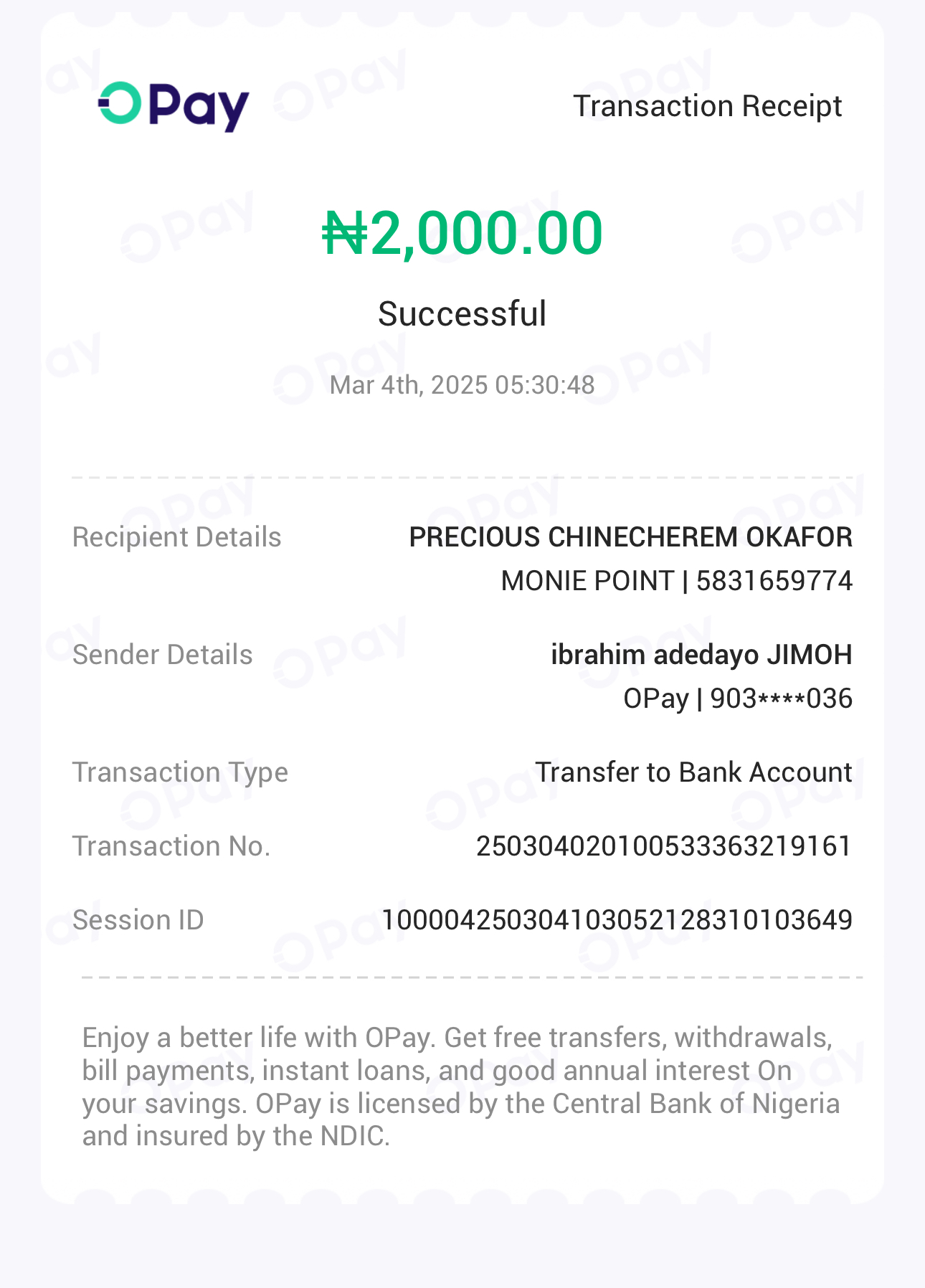Click the Transaction Receipt heading
The image size is (925, 1288).
(707, 106)
